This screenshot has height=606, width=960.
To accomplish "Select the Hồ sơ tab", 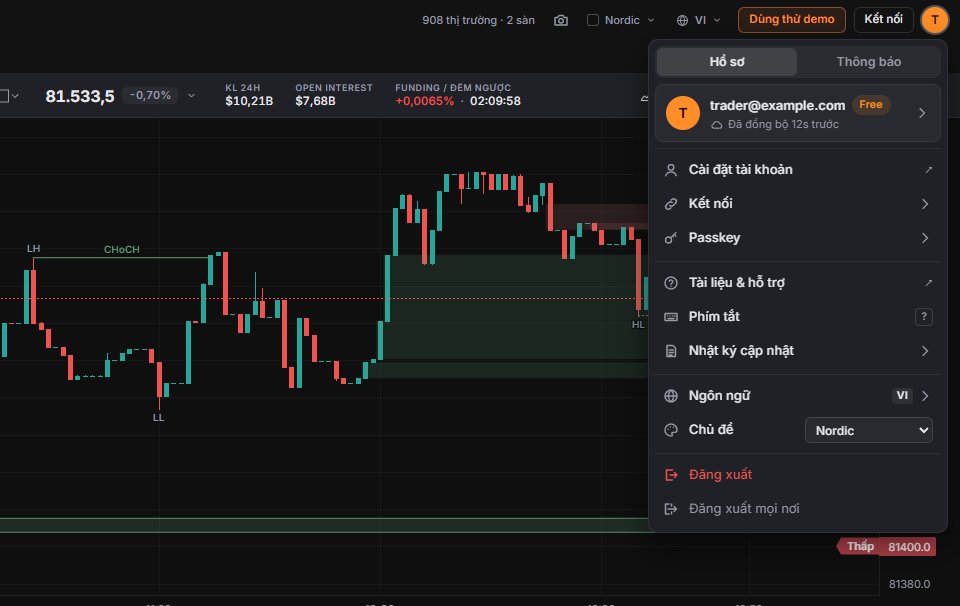I will [727, 62].
